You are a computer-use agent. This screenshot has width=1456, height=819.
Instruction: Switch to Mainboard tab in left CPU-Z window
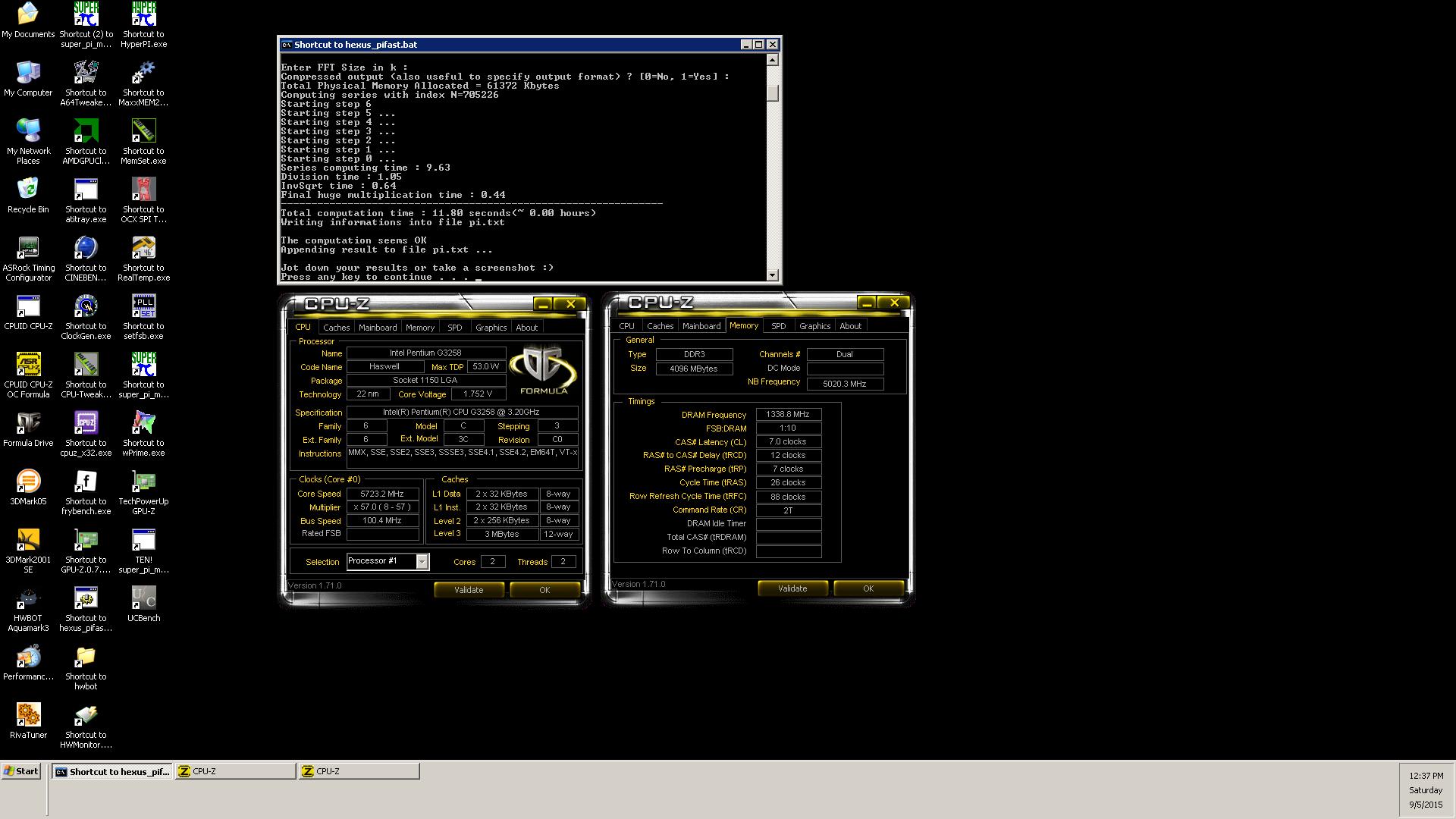coord(378,328)
